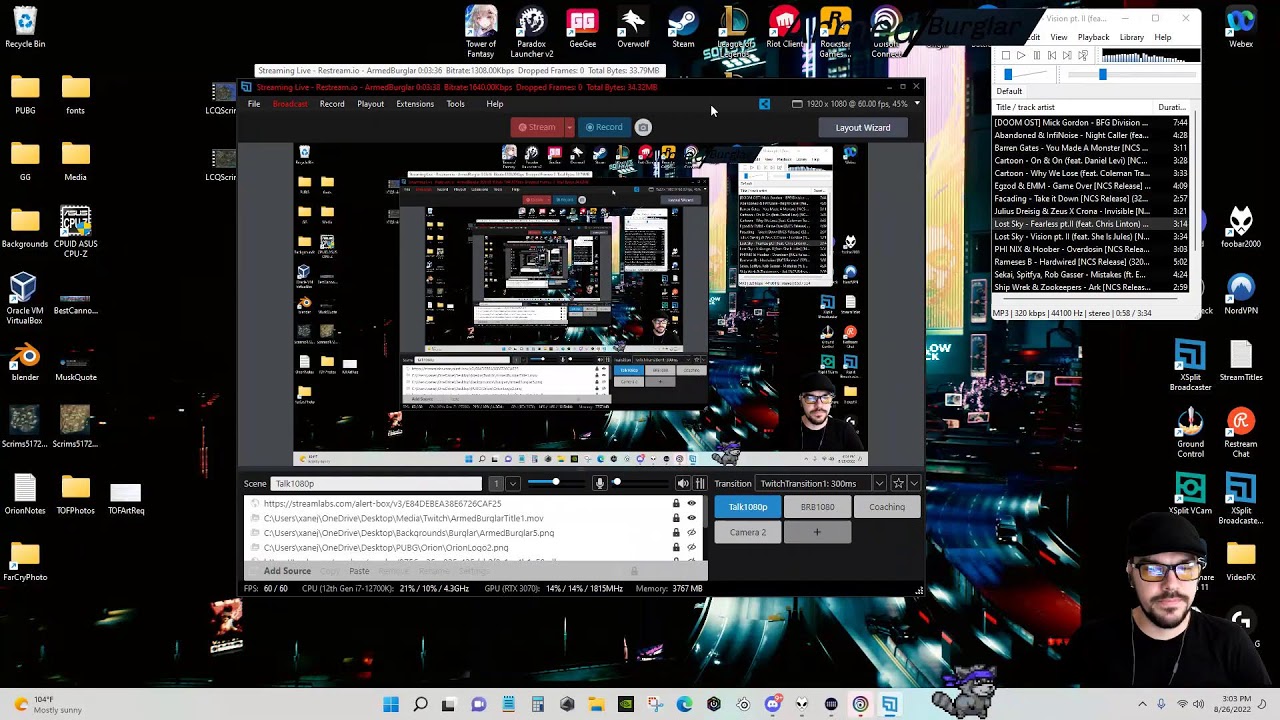Open the Stream button dropdown arrow
This screenshot has height=720, width=1280.
pos(569,127)
